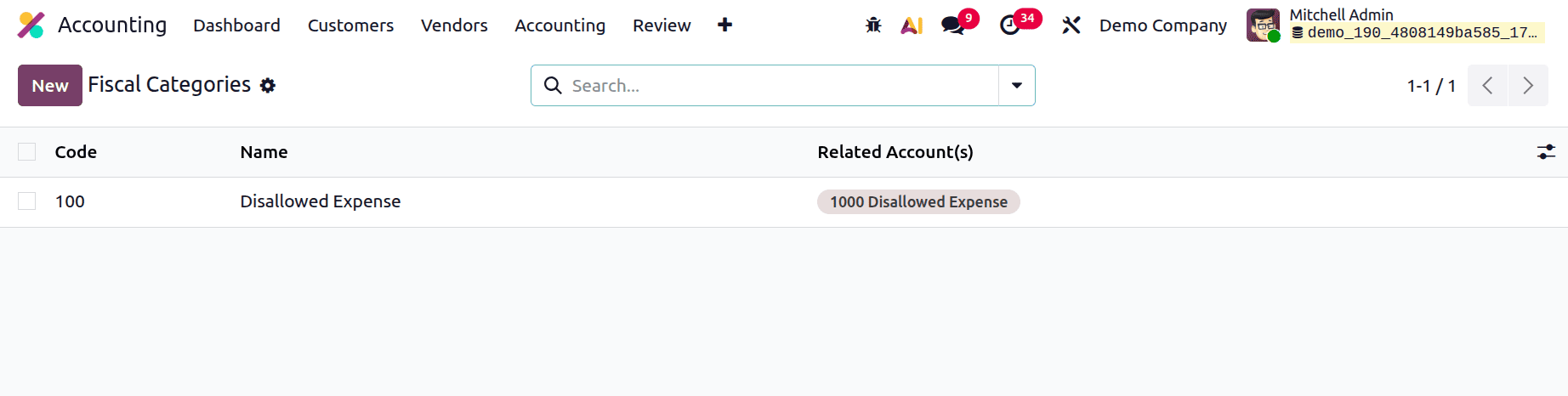Image resolution: width=1568 pixels, height=396 pixels.
Task: Open Fiscal Categories gear actions menu
Action: pyautogui.click(x=268, y=86)
